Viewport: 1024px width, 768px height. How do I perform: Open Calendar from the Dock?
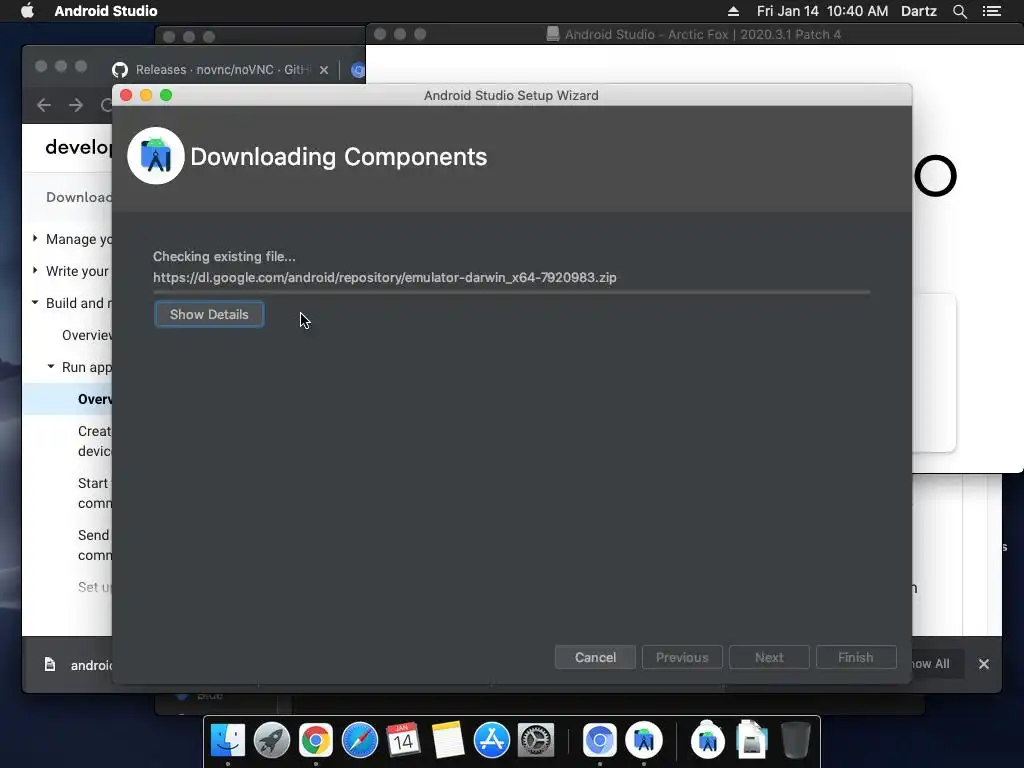coord(403,741)
